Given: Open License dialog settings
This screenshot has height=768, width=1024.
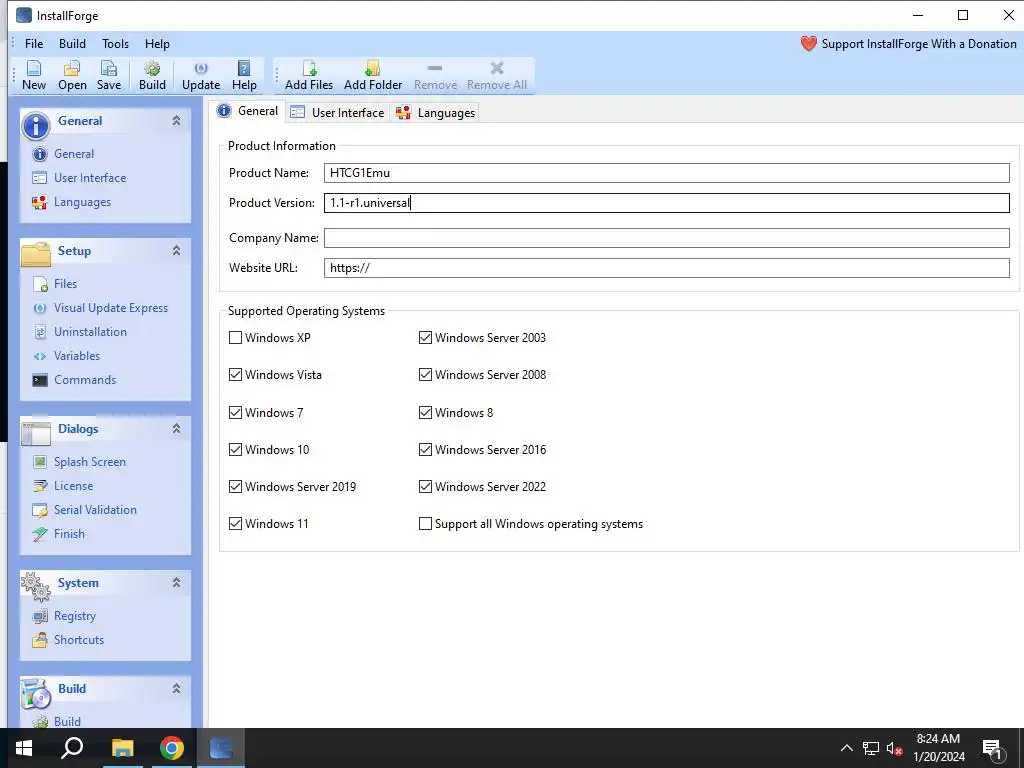Looking at the screenshot, I should 73,486.
